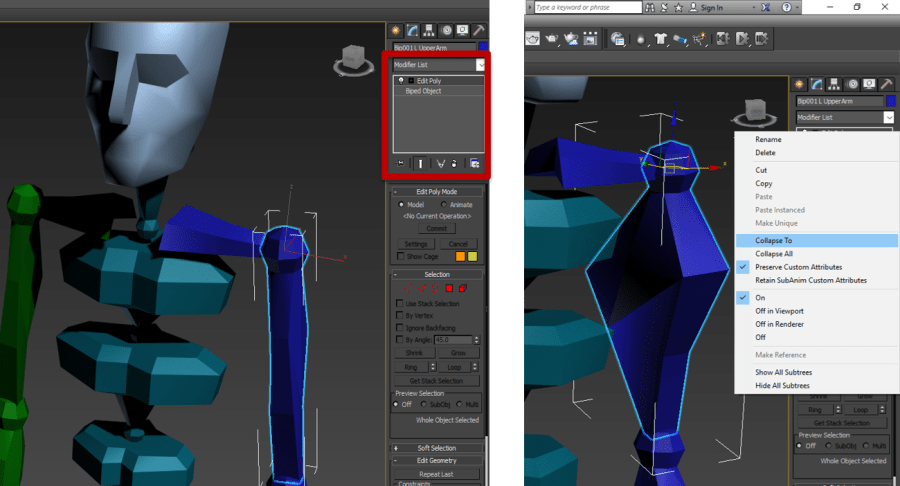Click the Get Stack Selection button
The height and width of the screenshot is (486, 900).
click(x=436, y=381)
